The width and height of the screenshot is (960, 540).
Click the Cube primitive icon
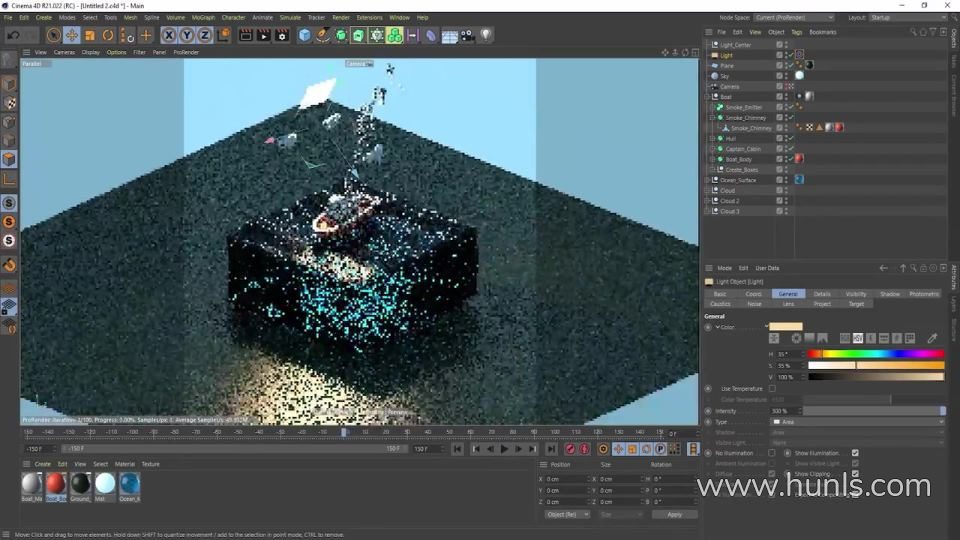[305, 35]
